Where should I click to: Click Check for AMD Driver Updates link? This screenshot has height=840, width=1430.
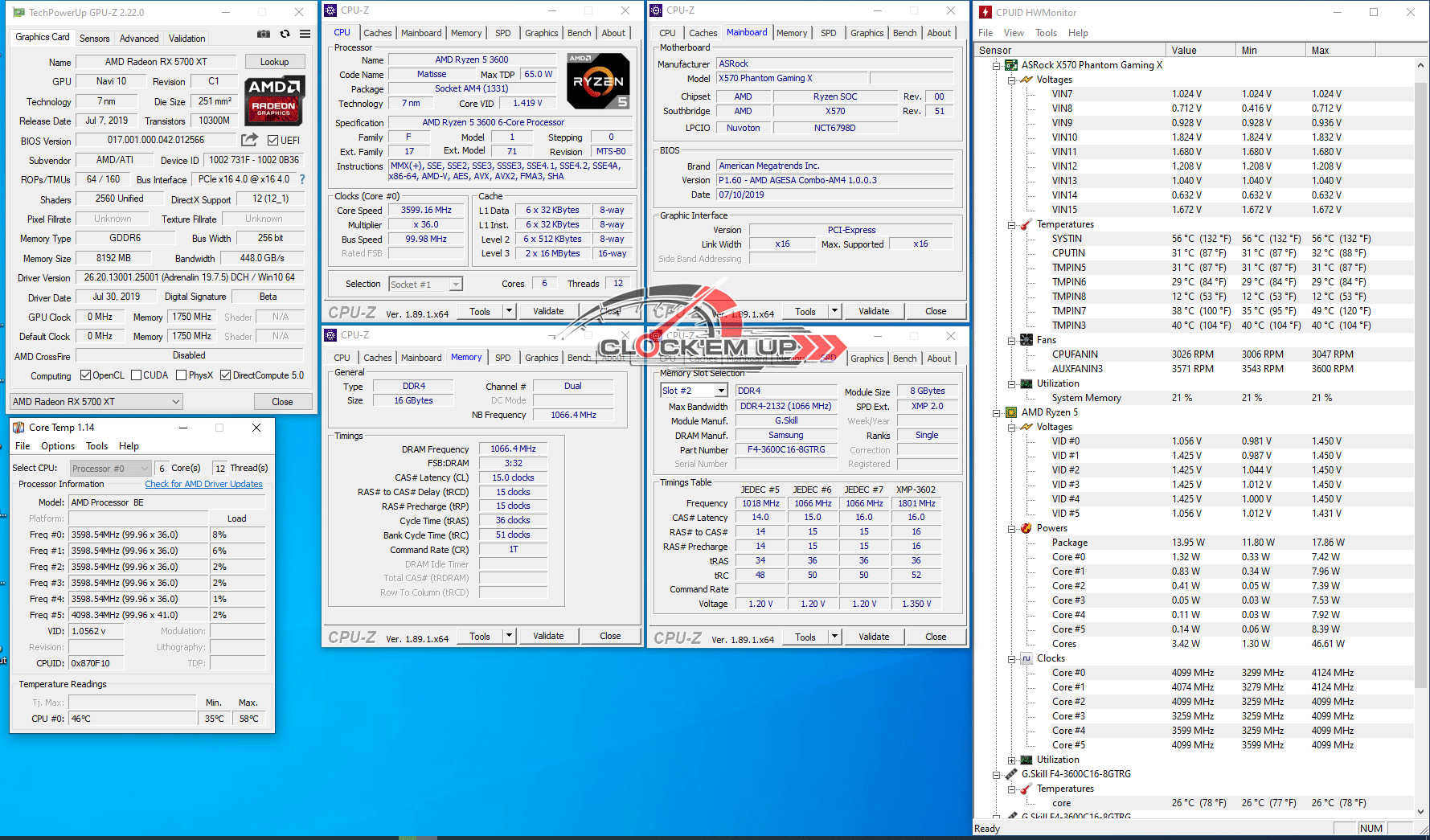[x=203, y=484]
